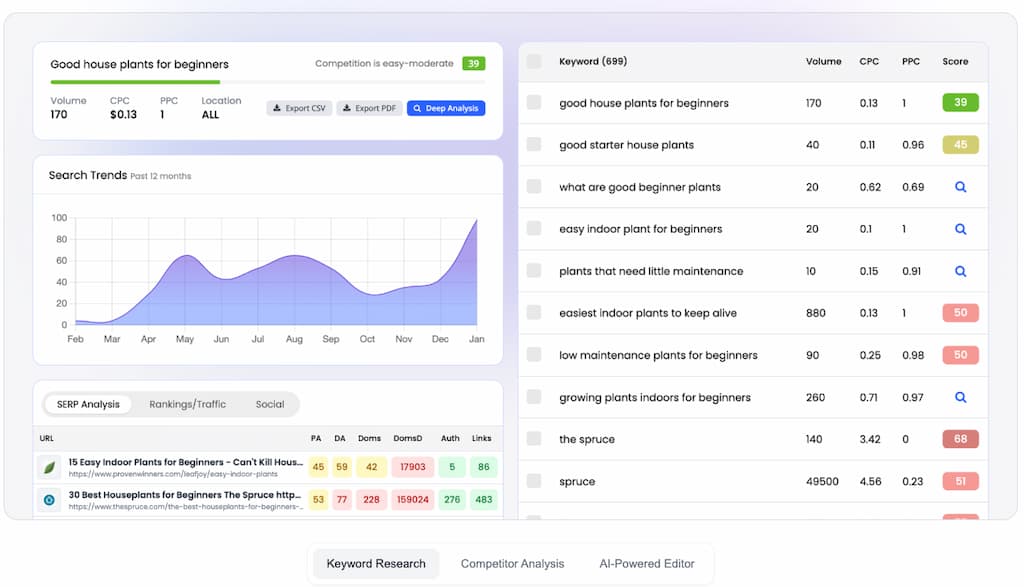Click the DA column header in SERP table
1024x587 pixels.
click(340, 438)
